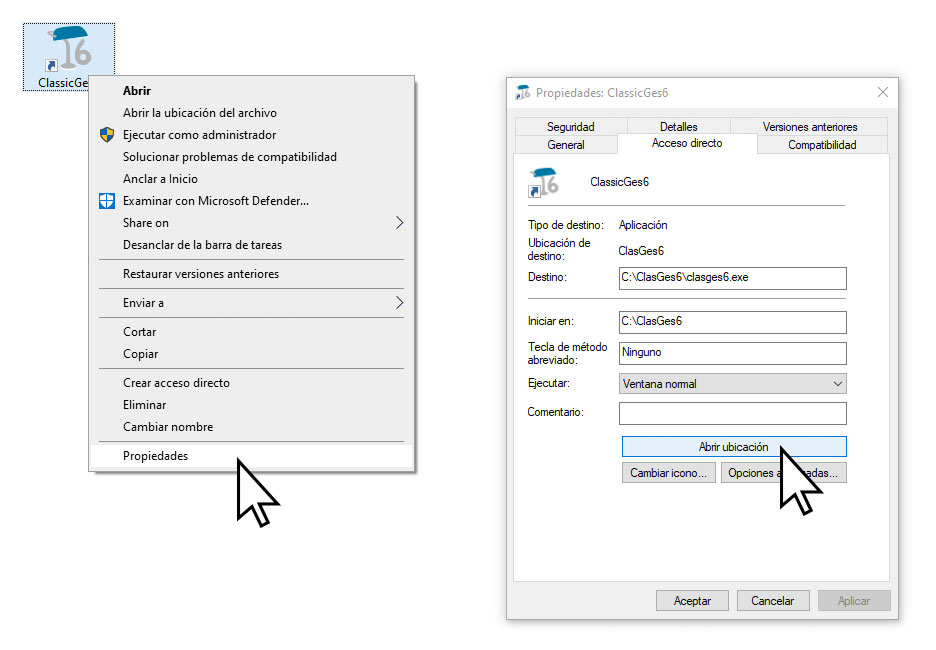Expand the Share on submenu arrow
The image size is (936, 650).
pos(399,223)
